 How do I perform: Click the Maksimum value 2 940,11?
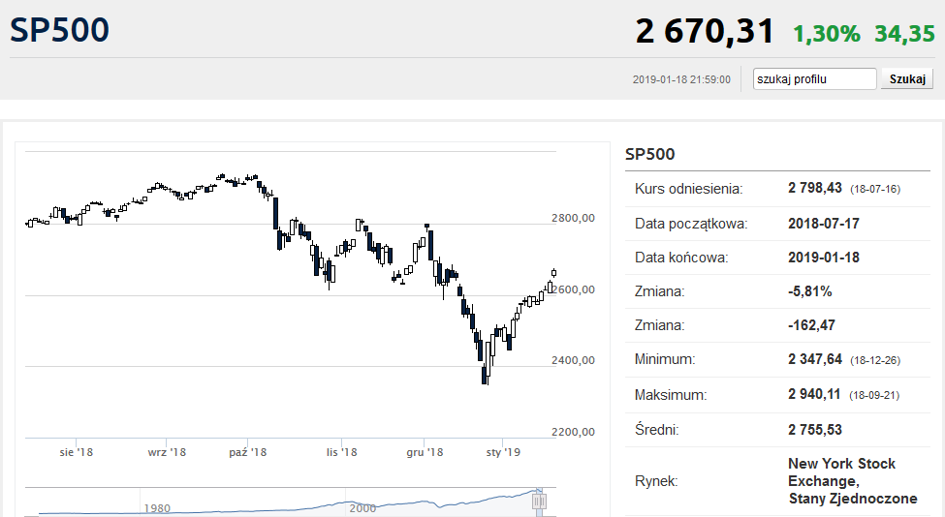click(814, 394)
